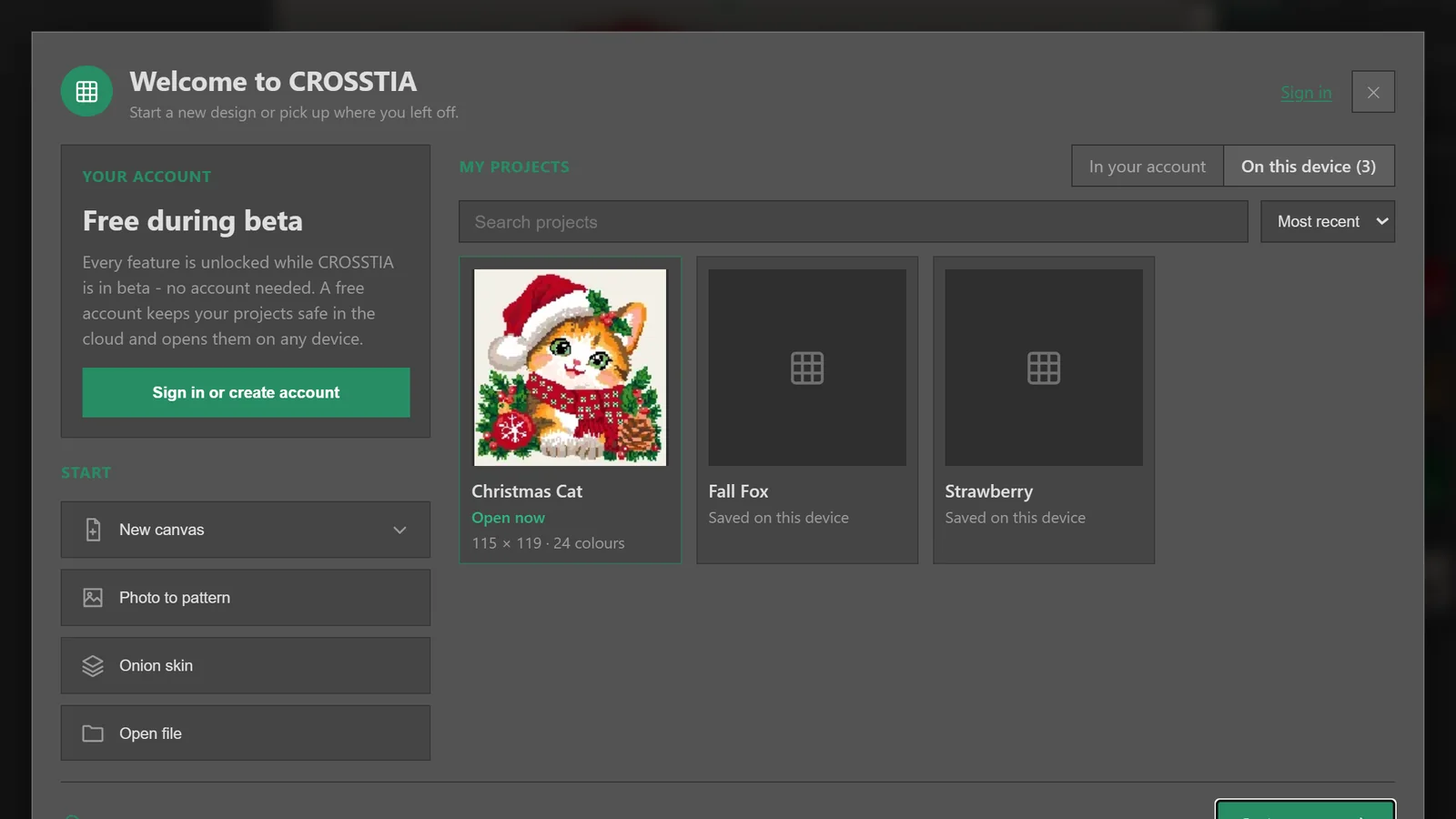Click the New canvas label
Image resolution: width=1456 pixels, height=819 pixels.
tap(162, 530)
